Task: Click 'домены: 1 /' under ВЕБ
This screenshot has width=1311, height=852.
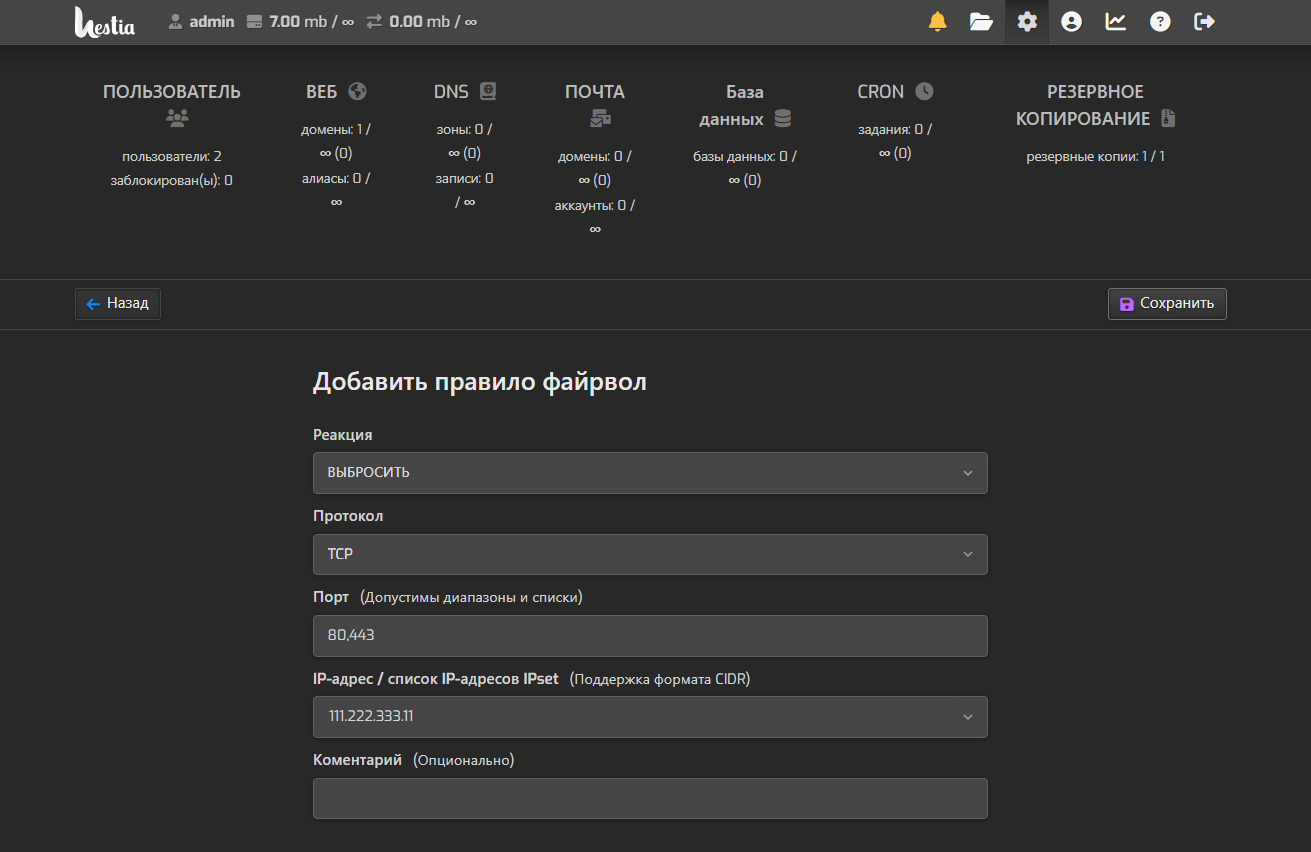Action: coord(336,129)
